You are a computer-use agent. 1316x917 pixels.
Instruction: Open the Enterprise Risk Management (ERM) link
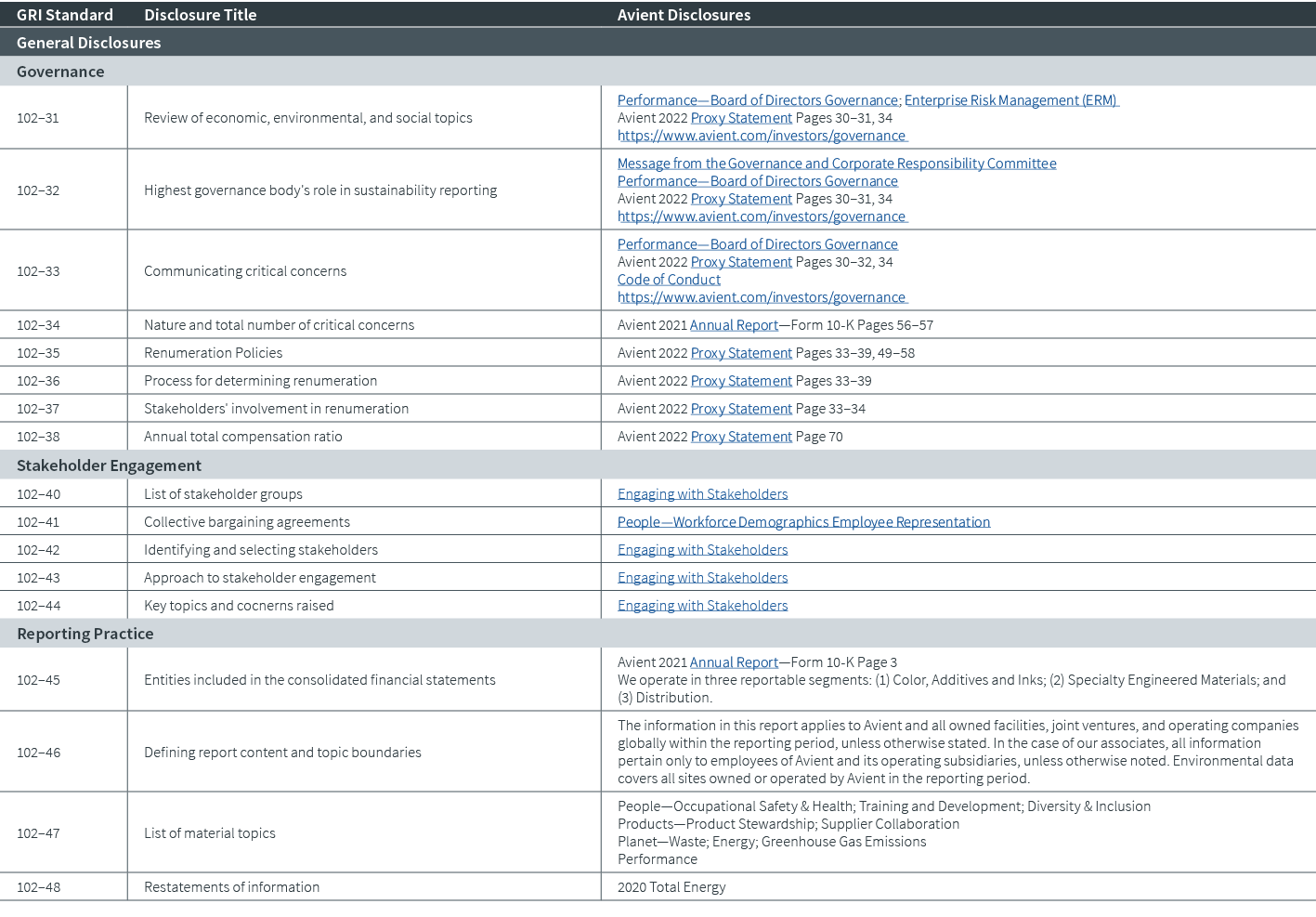pyautogui.click(x=1011, y=99)
